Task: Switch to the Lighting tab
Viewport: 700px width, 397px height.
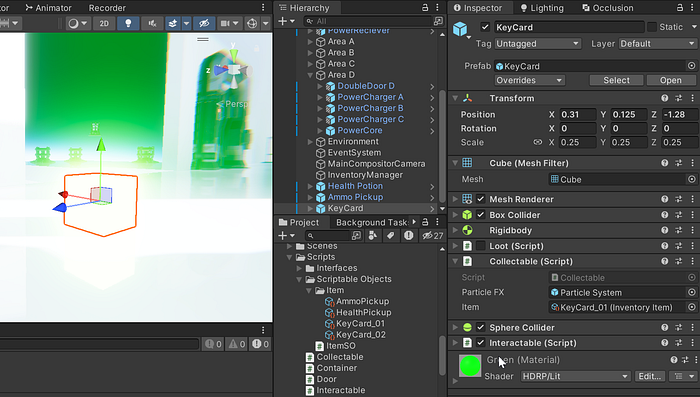Action: (x=542, y=8)
